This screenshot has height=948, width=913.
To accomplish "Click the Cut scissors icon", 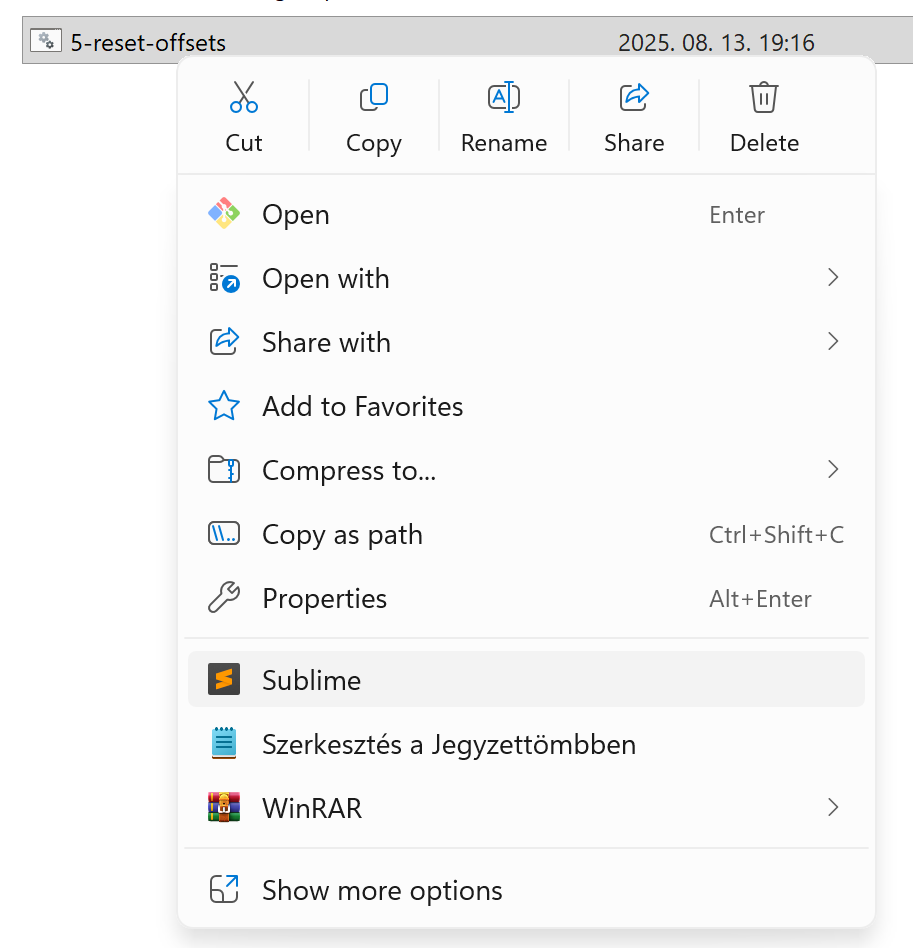I will [x=243, y=98].
